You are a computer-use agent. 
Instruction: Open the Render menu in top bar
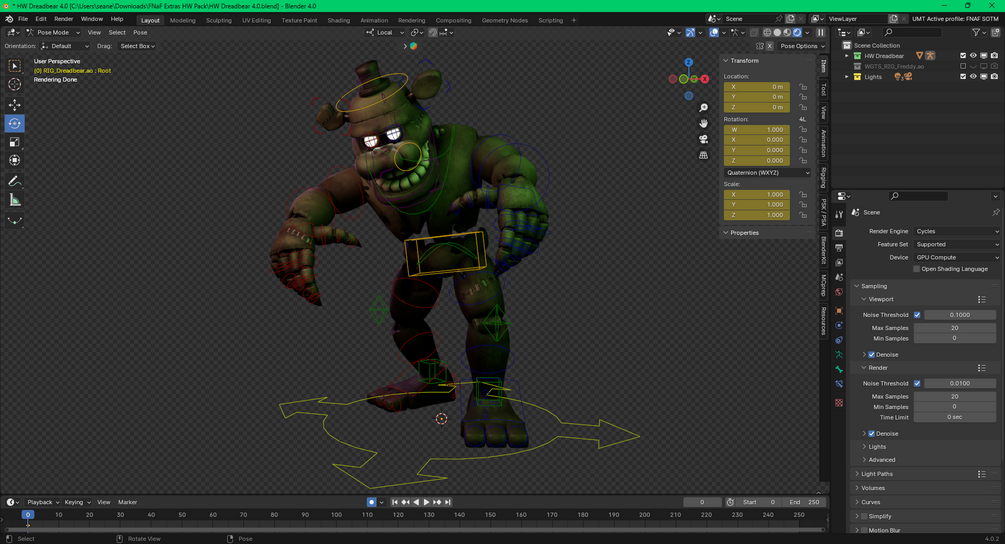(x=63, y=19)
